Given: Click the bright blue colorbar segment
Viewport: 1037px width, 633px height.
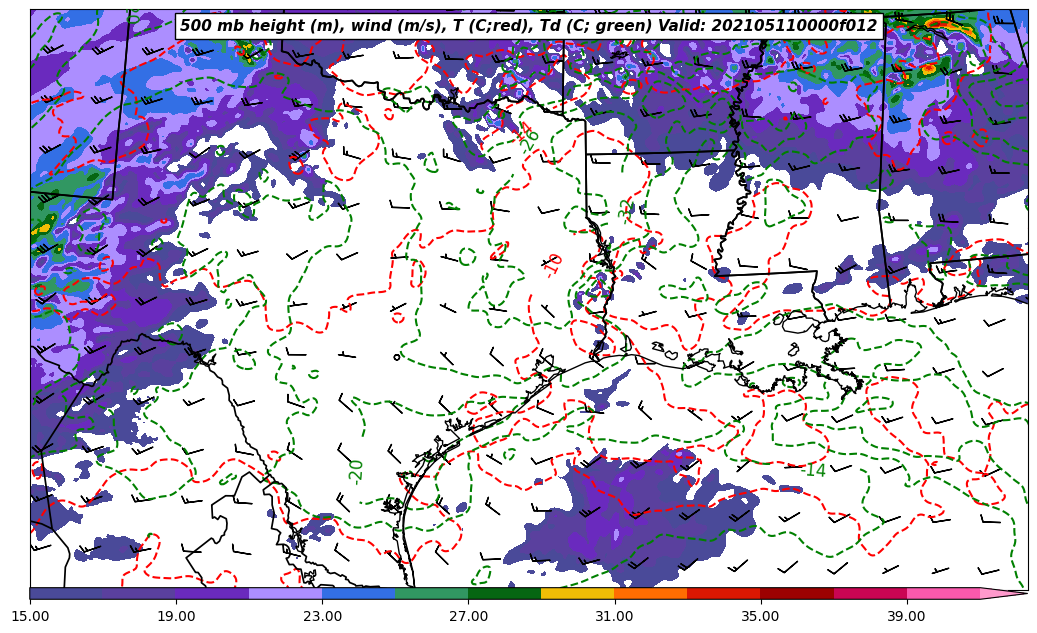Looking at the screenshot, I should pyautogui.click(x=358, y=593).
